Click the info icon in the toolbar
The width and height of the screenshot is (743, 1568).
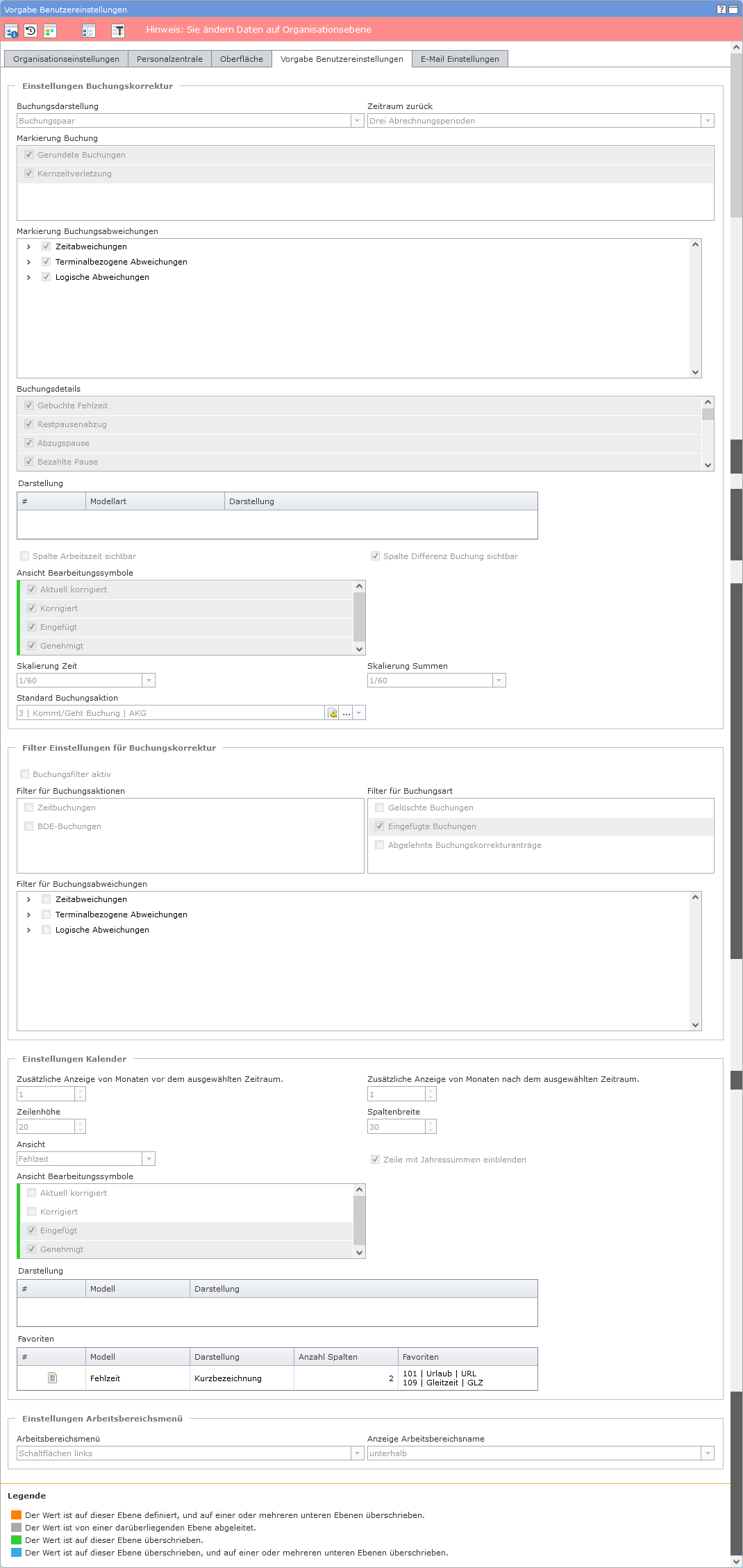click(x=12, y=31)
